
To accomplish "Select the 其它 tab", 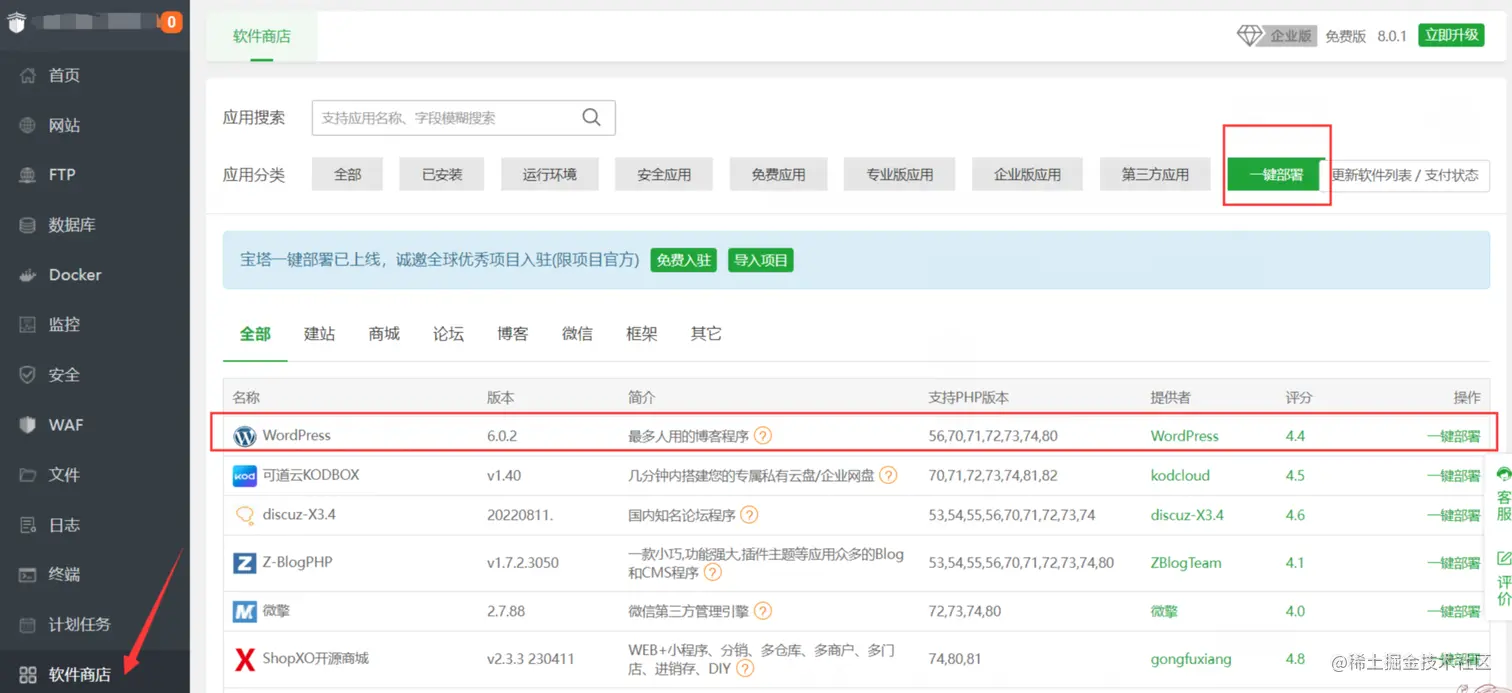I will coord(706,334).
